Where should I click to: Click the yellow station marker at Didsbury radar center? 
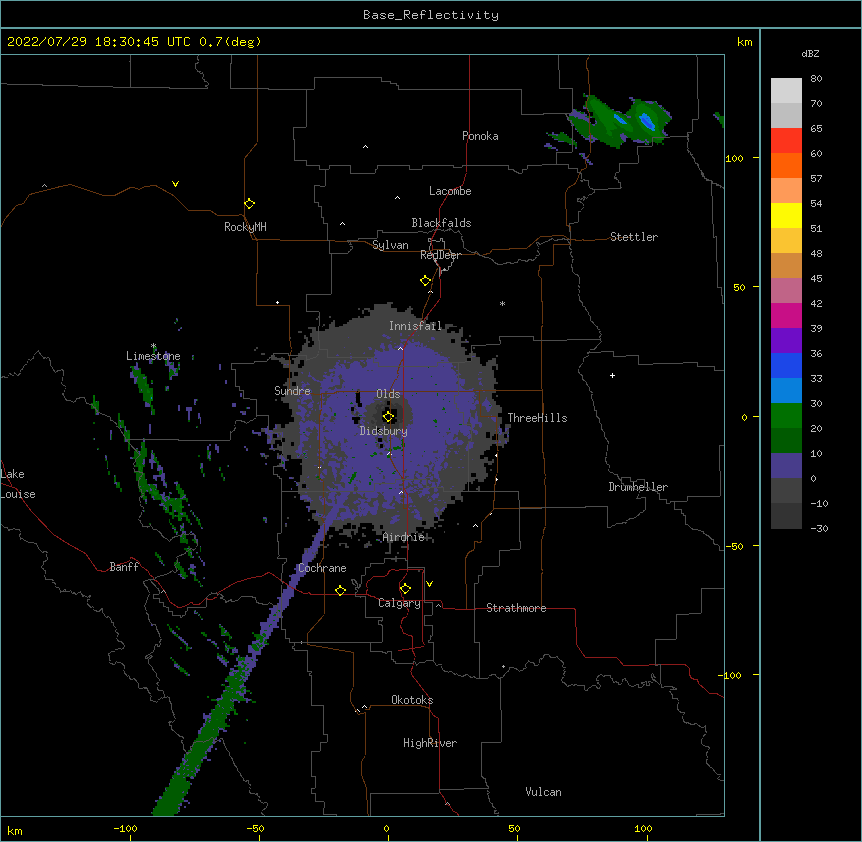(388, 416)
